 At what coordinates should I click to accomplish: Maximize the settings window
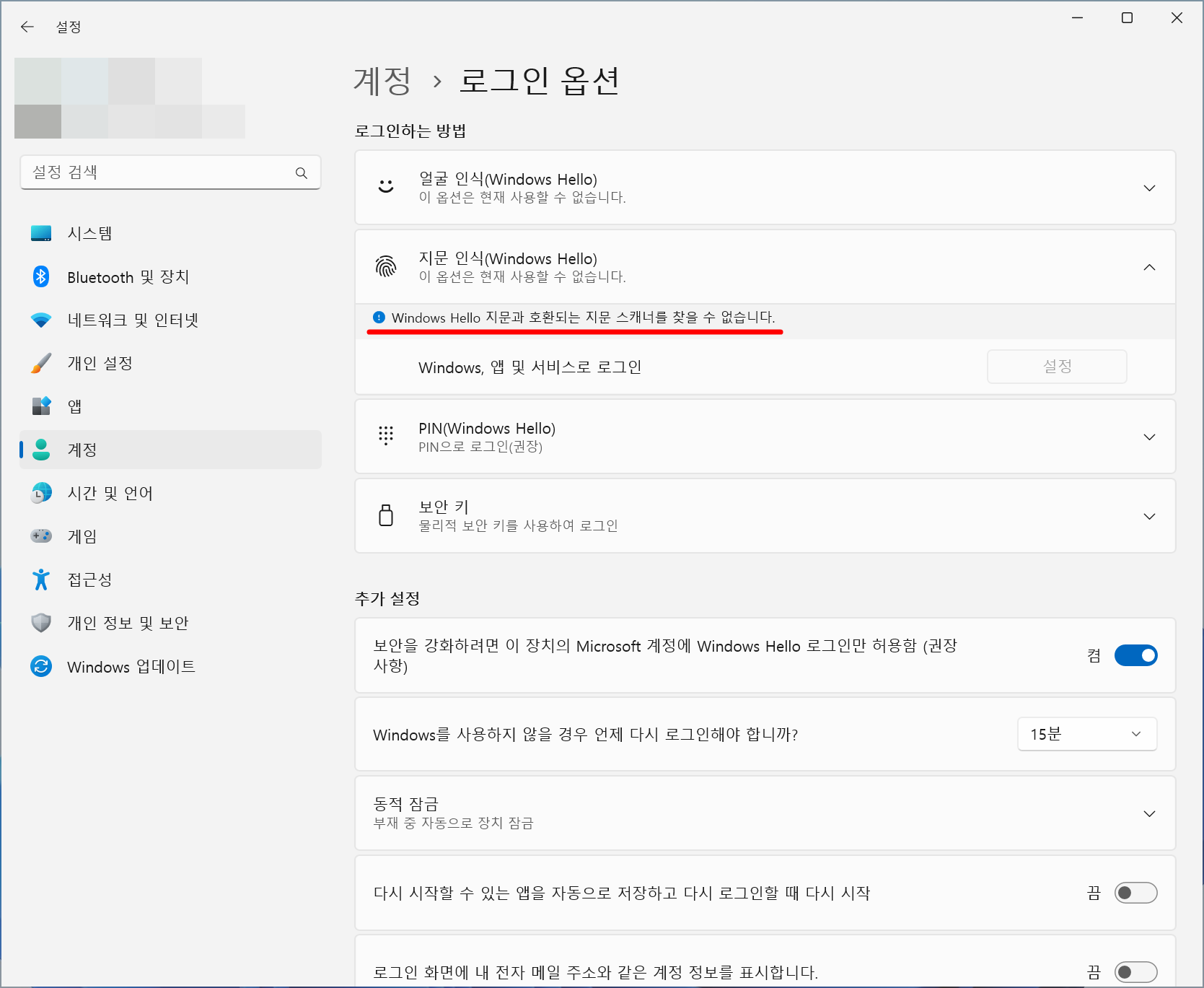click(1127, 18)
